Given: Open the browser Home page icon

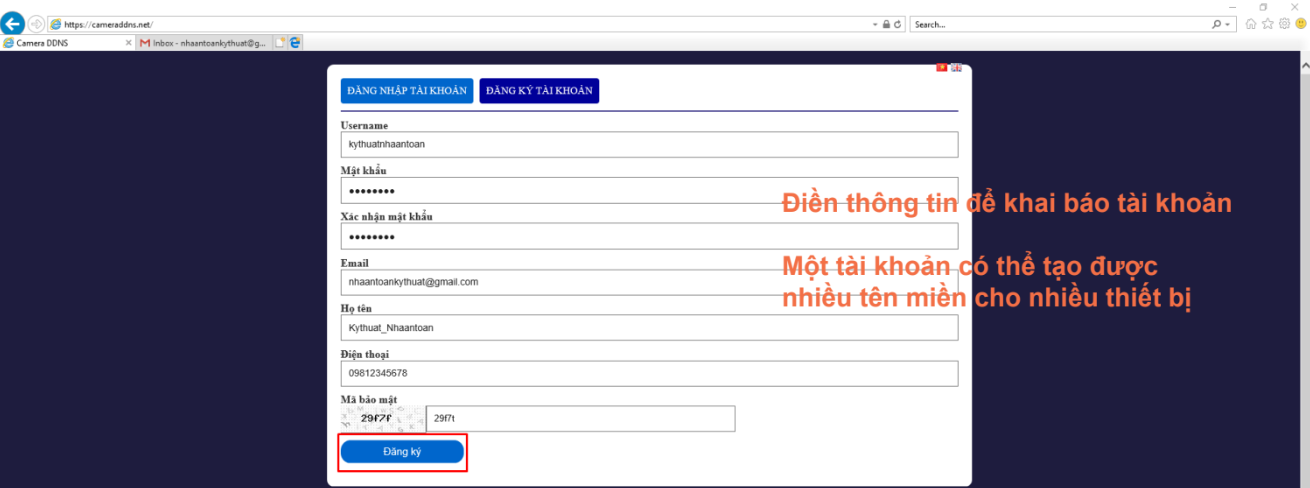Looking at the screenshot, I should tap(1251, 24).
